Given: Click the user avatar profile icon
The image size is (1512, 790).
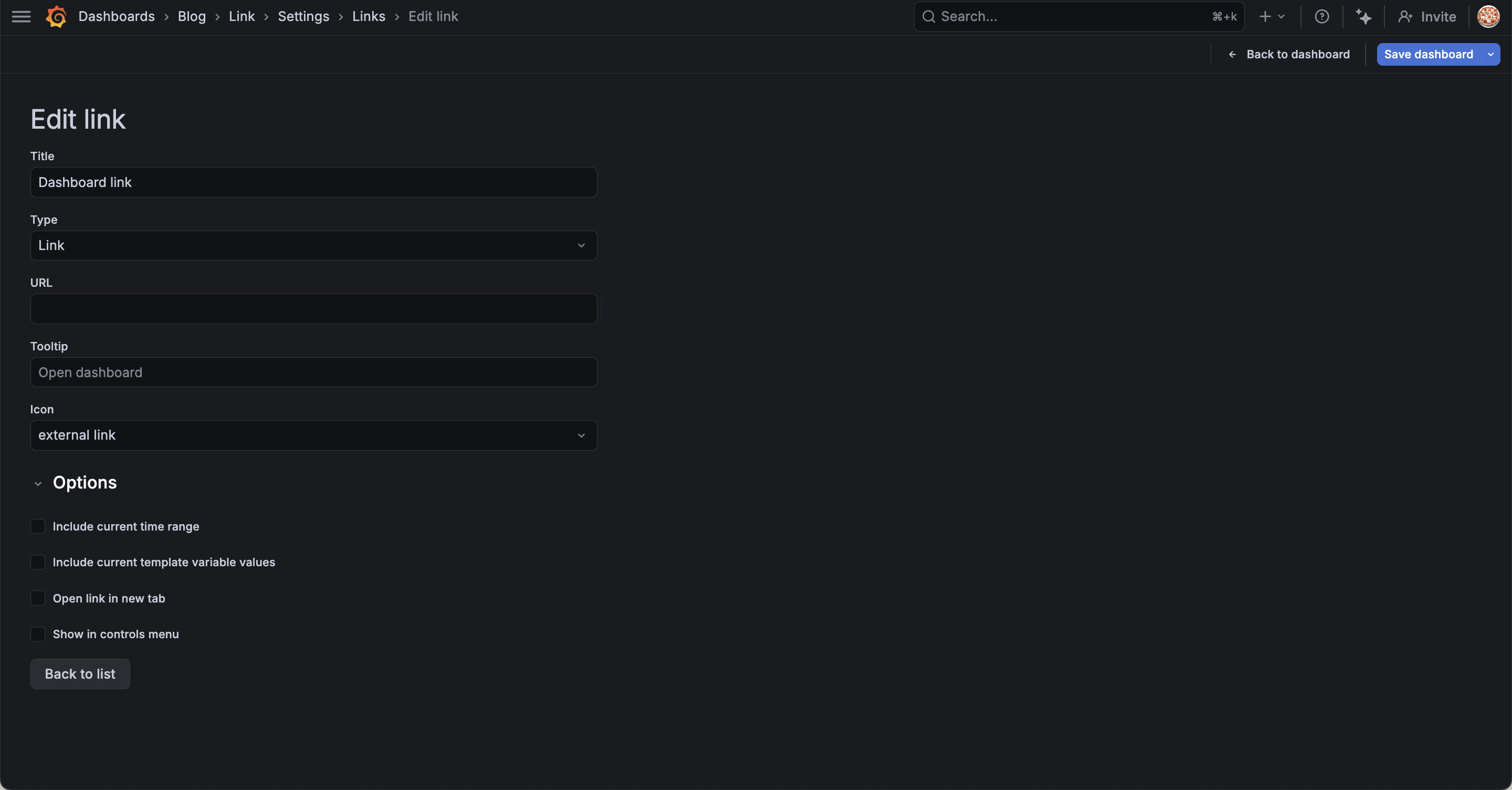Looking at the screenshot, I should point(1488,16).
